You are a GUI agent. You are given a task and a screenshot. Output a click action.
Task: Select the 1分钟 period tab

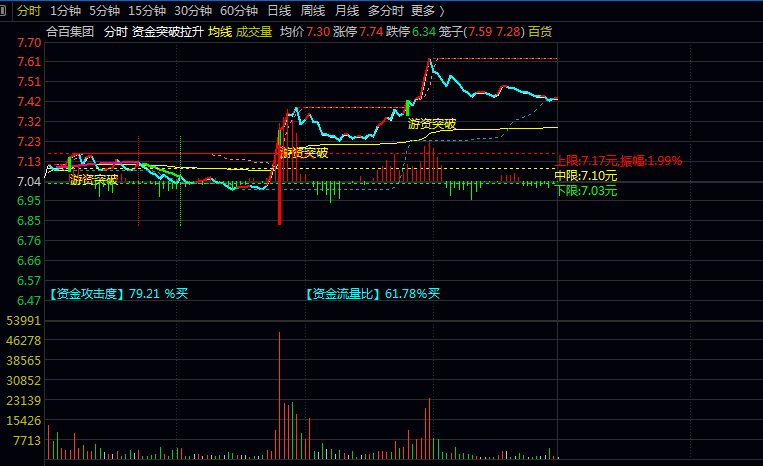[x=66, y=11]
